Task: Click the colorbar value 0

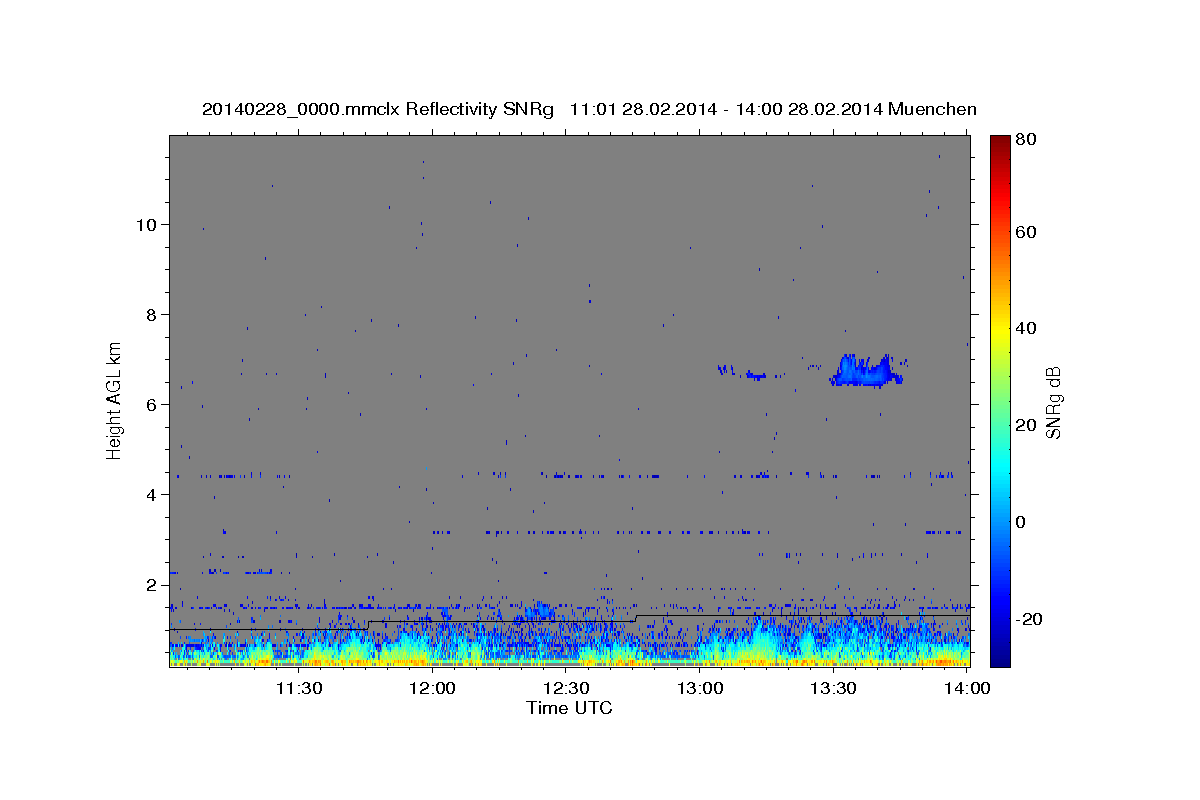Action: point(1021,522)
